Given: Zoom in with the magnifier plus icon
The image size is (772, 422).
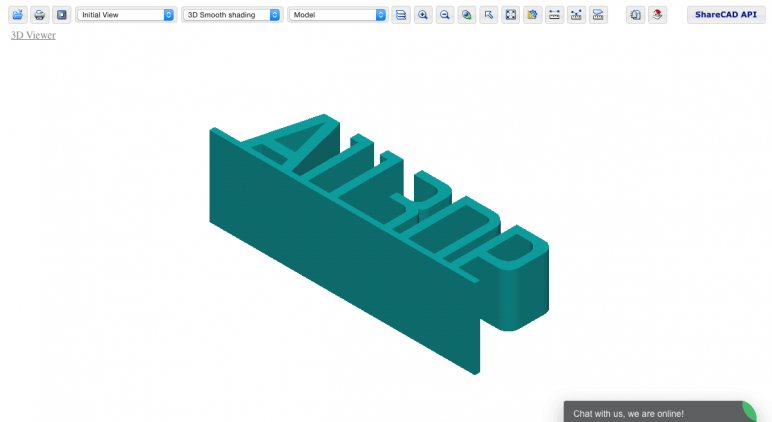Looking at the screenshot, I should coord(423,15).
